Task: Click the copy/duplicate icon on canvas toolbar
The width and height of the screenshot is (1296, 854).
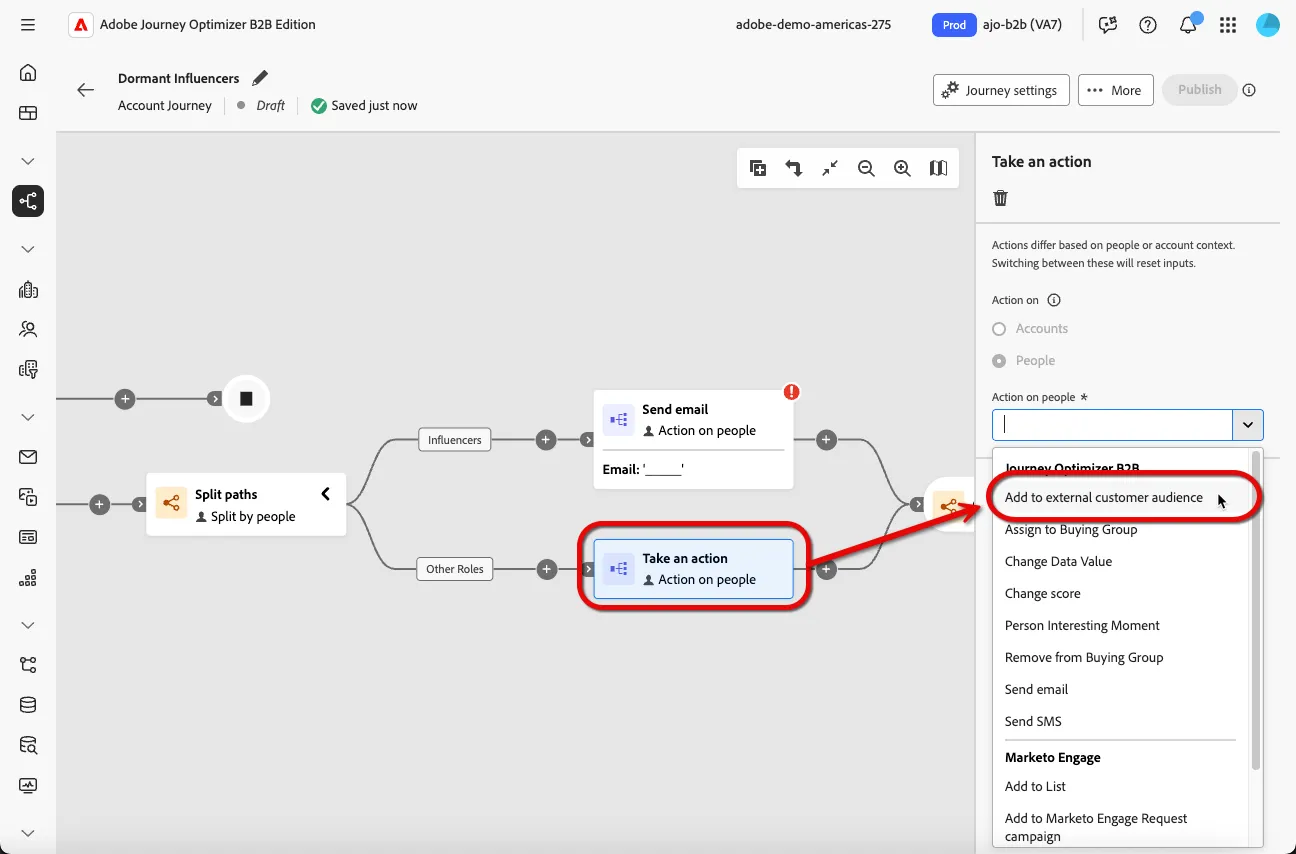Action: pos(758,169)
